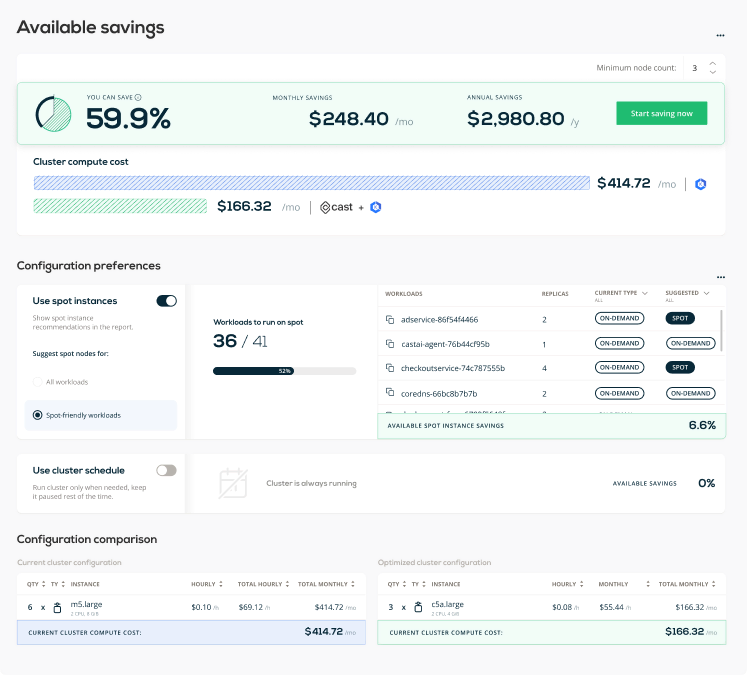Click the CAST logo beside $166.32
This screenshot has width=747, height=675.
(x=336, y=207)
